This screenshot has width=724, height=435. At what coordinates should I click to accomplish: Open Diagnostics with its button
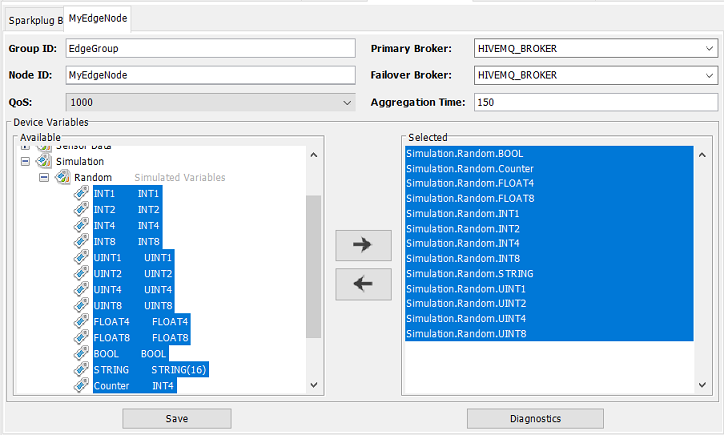pyautogui.click(x=535, y=418)
